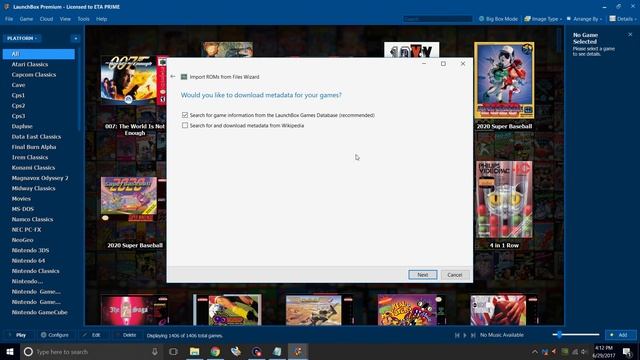Click the volume icon in system tray
This screenshot has height=360, width=640.
click(584, 351)
